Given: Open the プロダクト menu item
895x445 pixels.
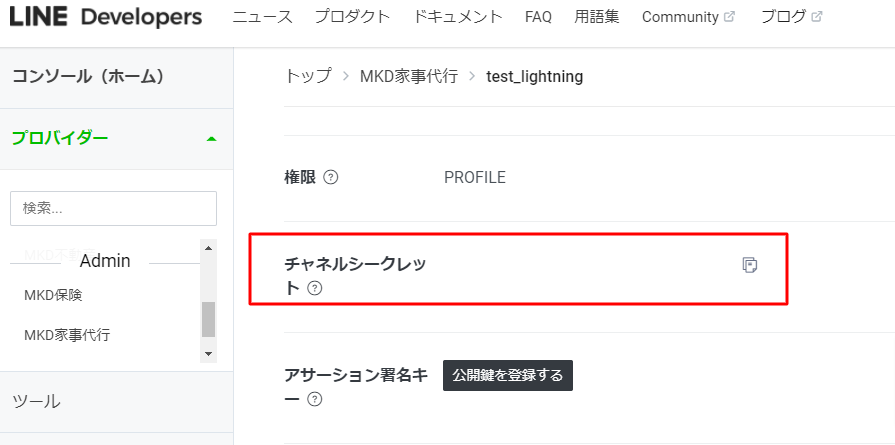Looking at the screenshot, I should pyautogui.click(x=353, y=17).
